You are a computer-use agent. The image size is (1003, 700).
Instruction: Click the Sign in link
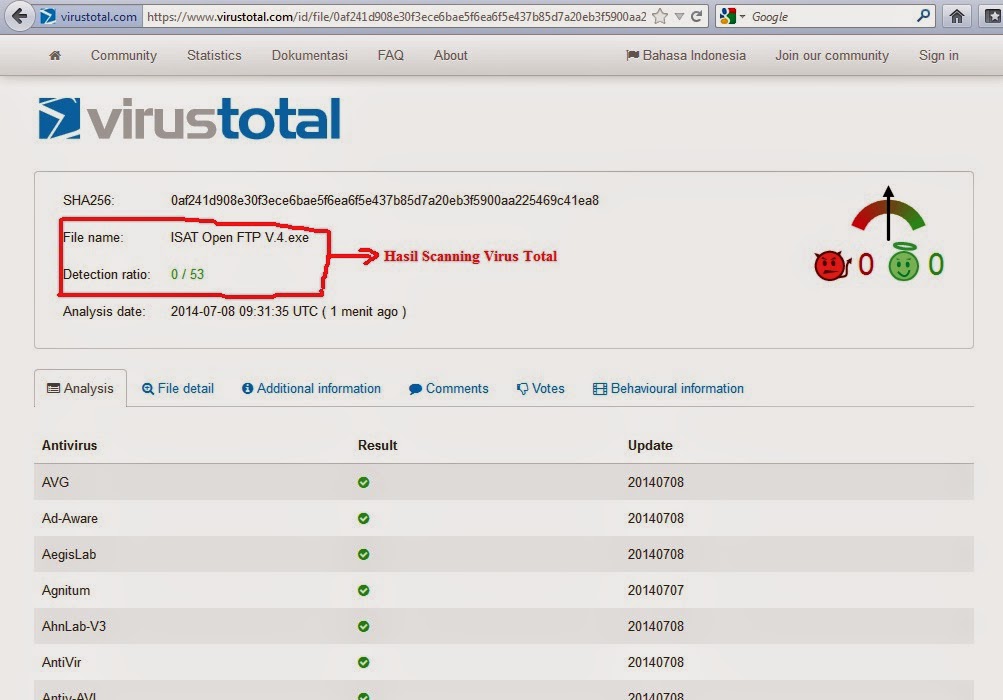[x=938, y=56]
